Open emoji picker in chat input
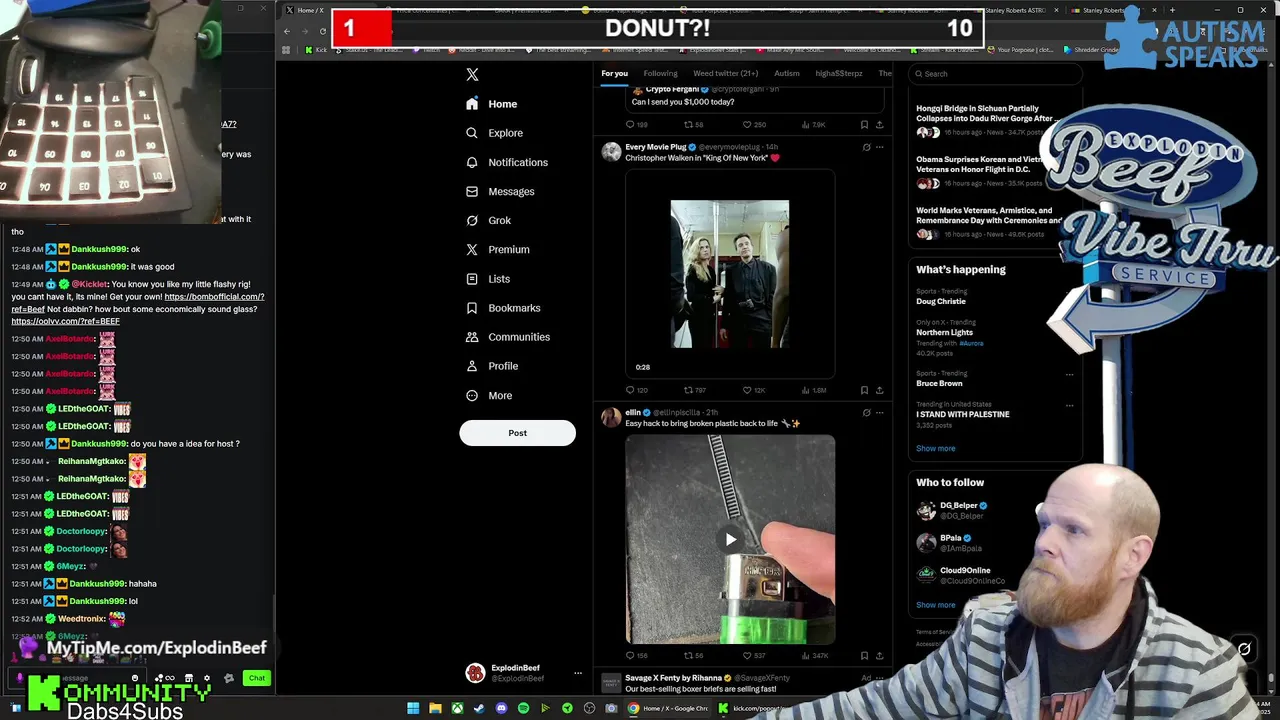 (135, 678)
